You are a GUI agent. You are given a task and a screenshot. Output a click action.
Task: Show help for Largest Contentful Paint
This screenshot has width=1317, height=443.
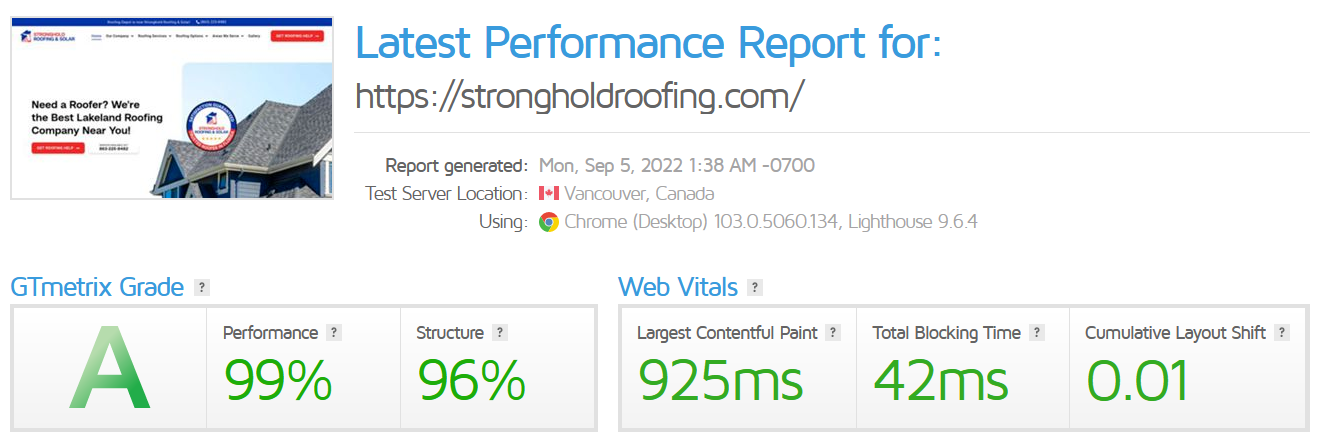833,333
